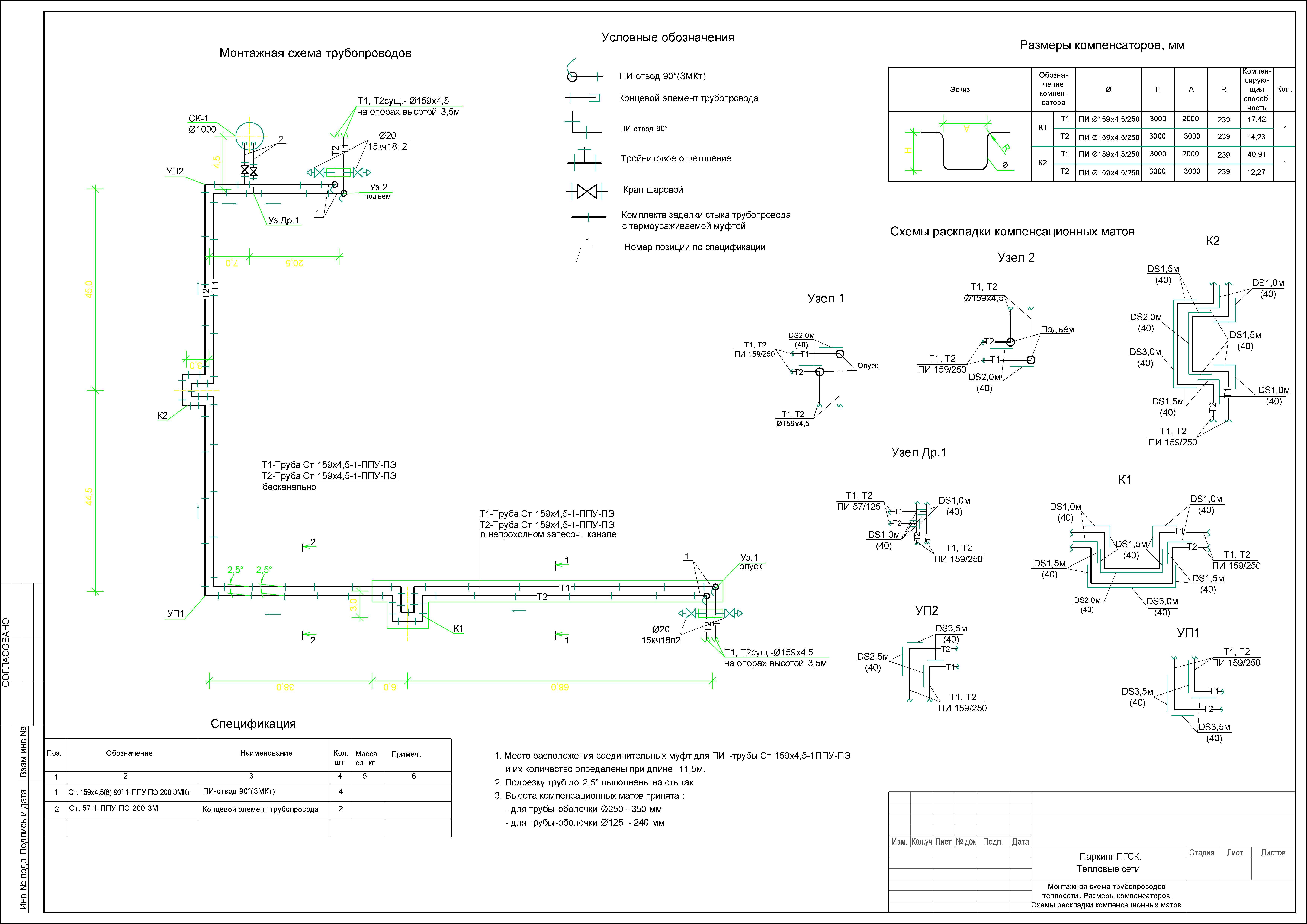Select the table value 40,91
The width and height of the screenshot is (1307, 924).
pos(1256,154)
